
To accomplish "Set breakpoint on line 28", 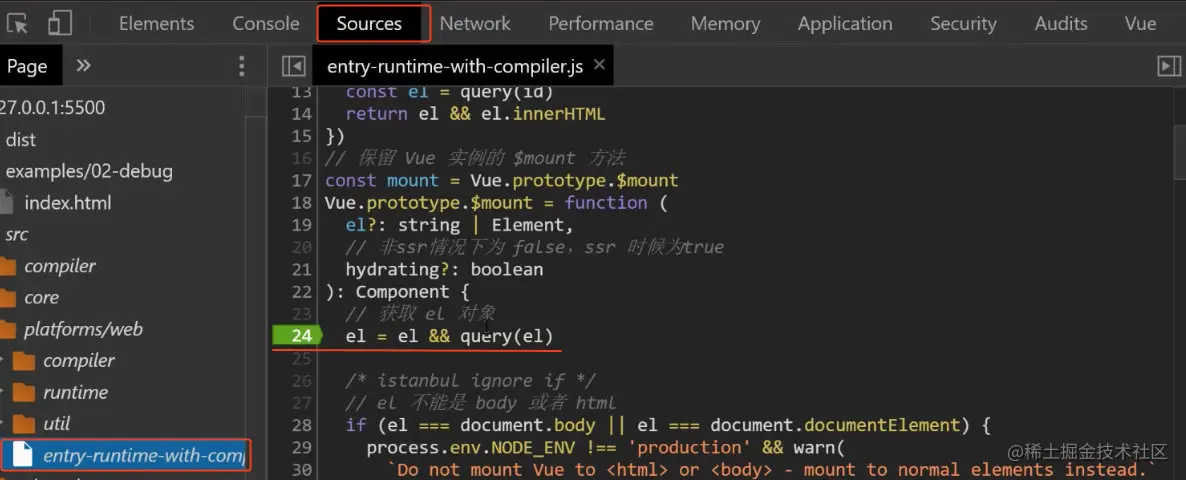I will coord(301,425).
